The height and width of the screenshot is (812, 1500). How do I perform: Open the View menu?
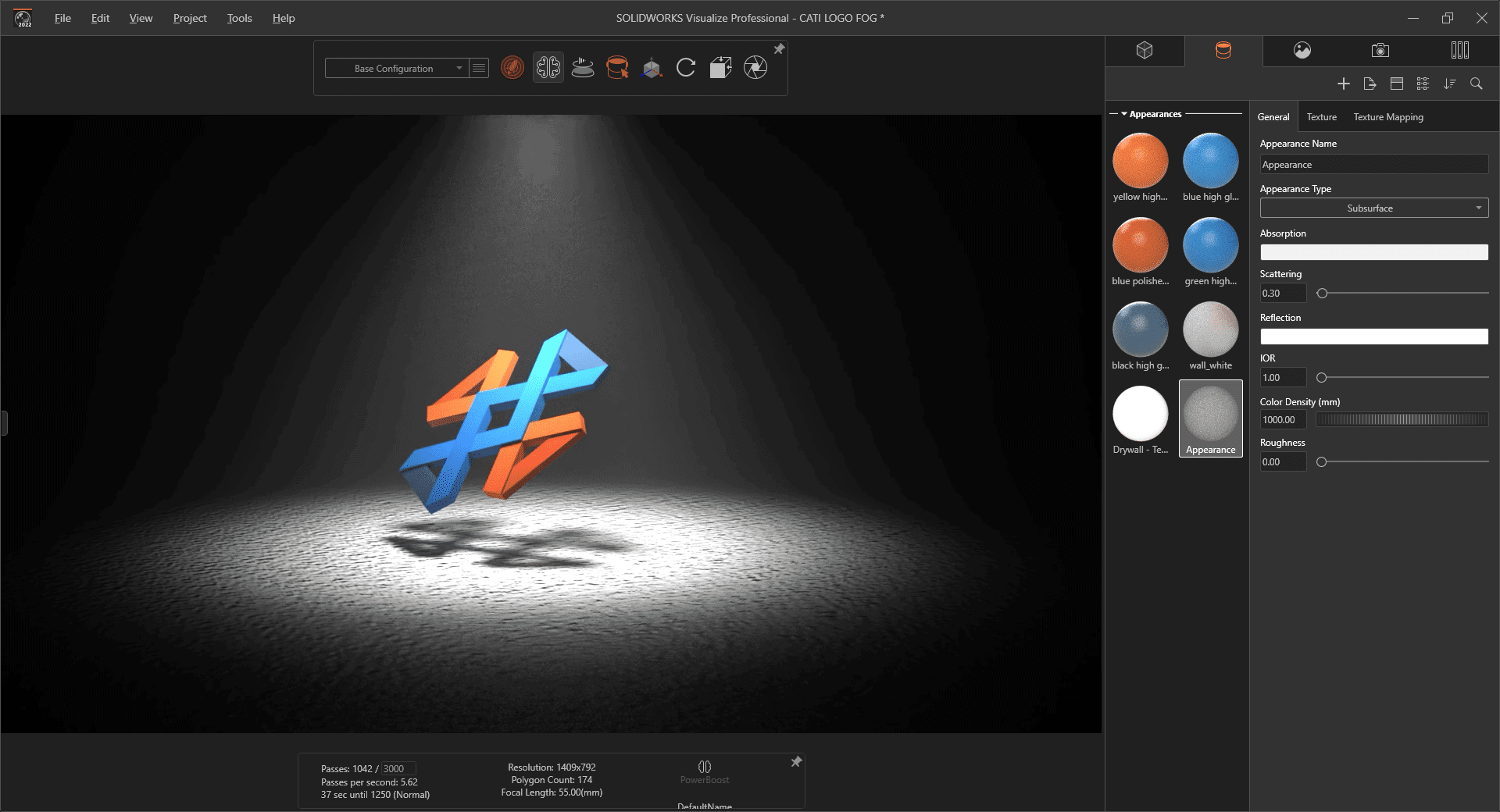coord(141,18)
